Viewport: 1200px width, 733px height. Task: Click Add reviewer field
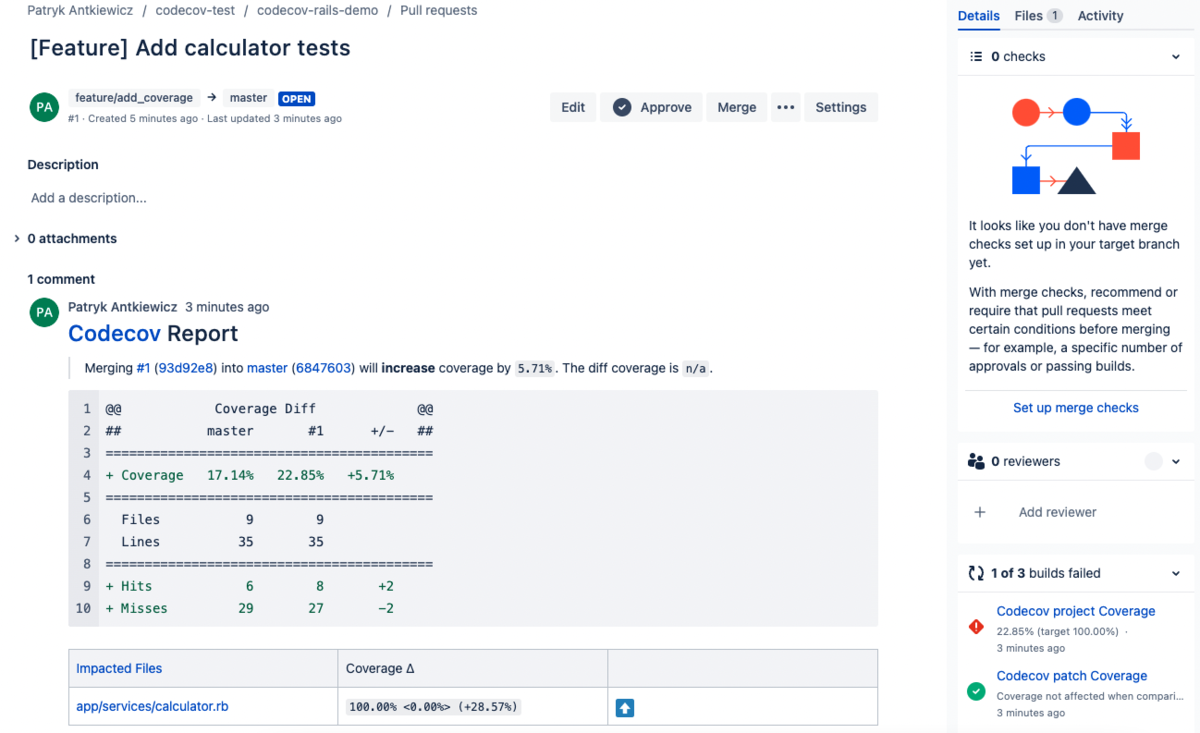[x=1058, y=512]
